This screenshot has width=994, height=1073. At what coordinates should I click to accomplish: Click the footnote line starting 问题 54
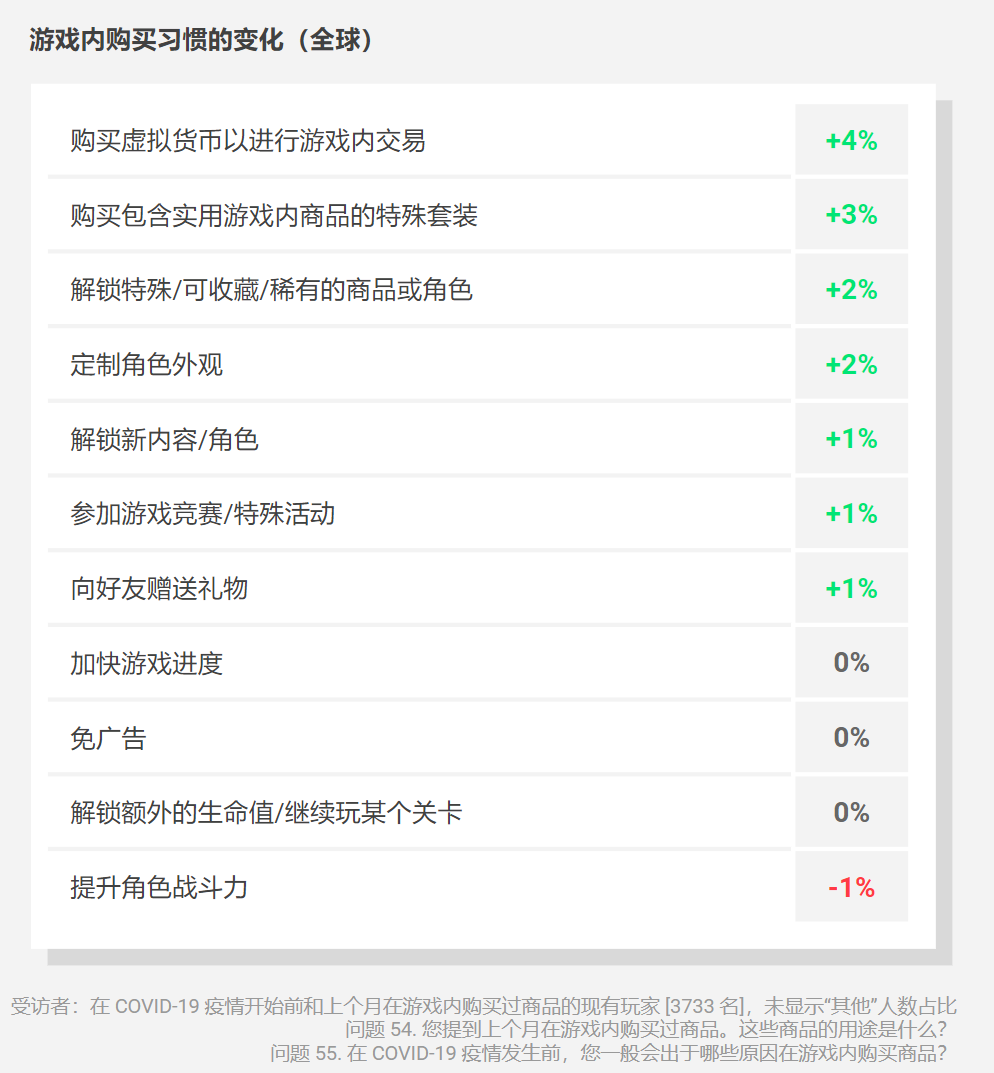[x=646, y=1029]
